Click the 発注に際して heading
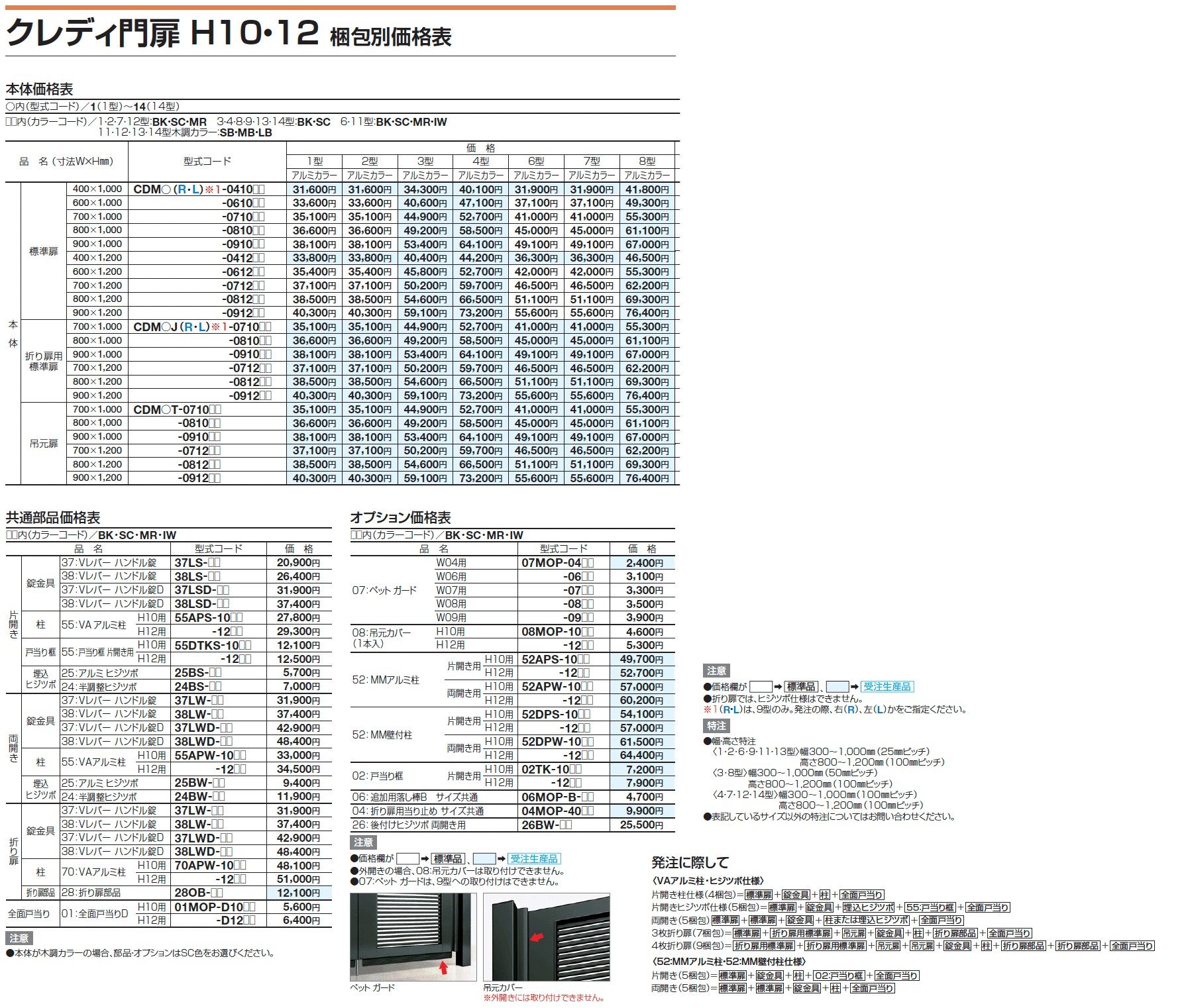1186x1008 pixels. [690, 862]
